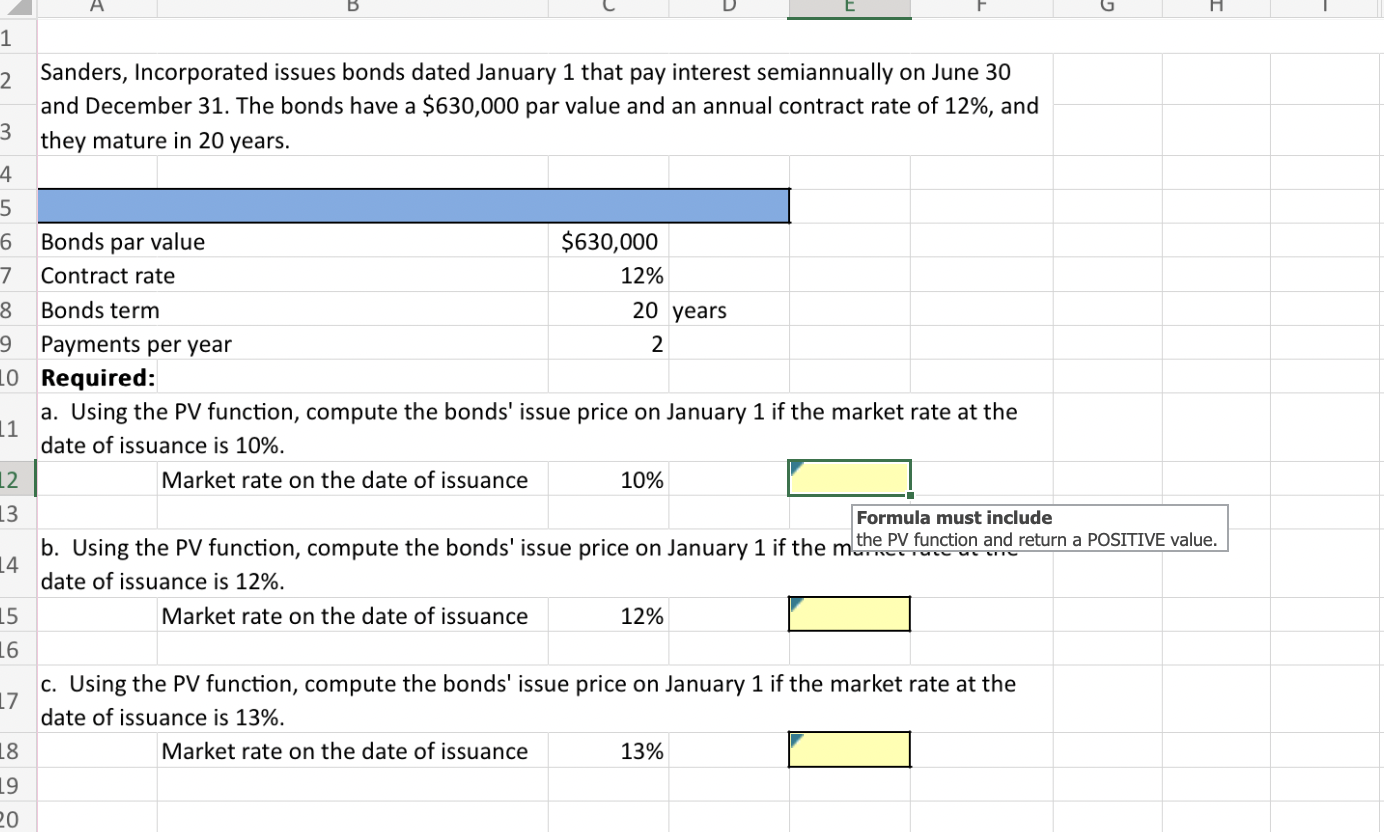This screenshot has width=1384, height=832.
Task: Click the cell showing 20 years
Action: (607, 310)
